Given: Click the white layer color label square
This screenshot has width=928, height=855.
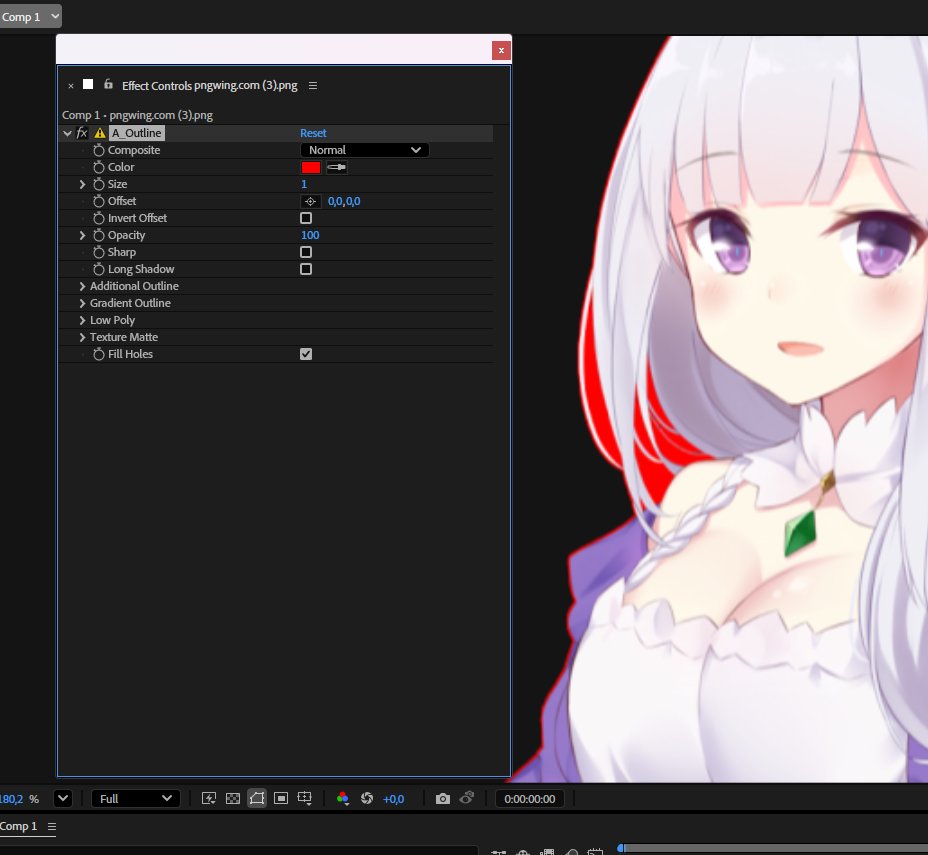Looking at the screenshot, I should 88,84.
